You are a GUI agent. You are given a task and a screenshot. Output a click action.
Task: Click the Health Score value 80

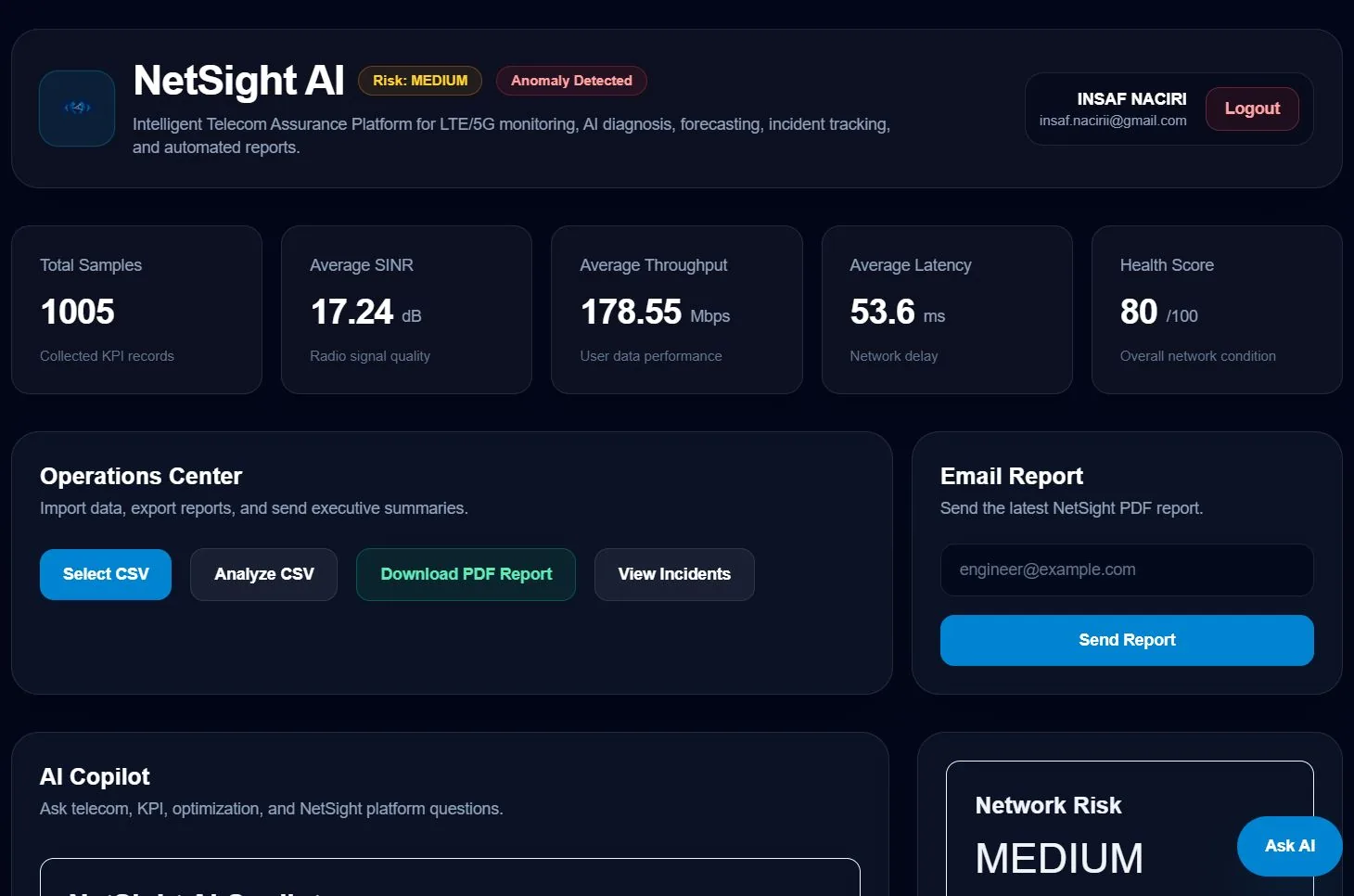tap(1139, 312)
